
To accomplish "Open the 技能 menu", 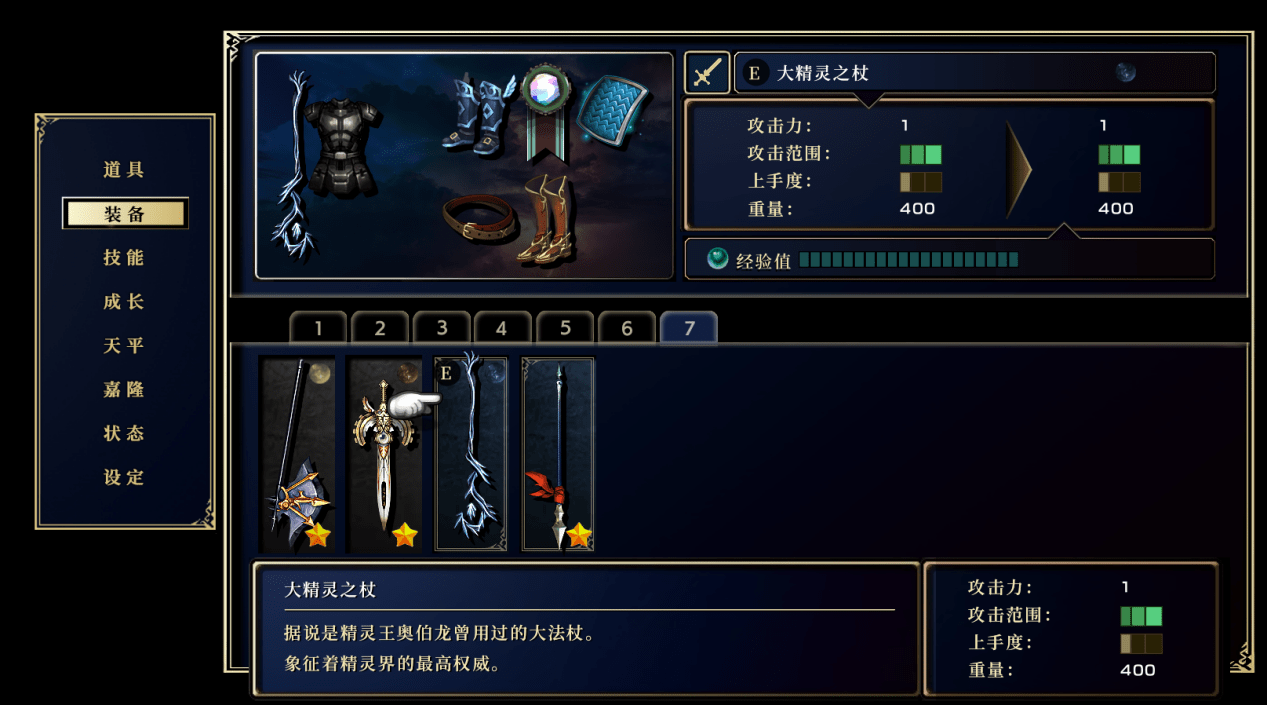I will (x=124, y=258).
